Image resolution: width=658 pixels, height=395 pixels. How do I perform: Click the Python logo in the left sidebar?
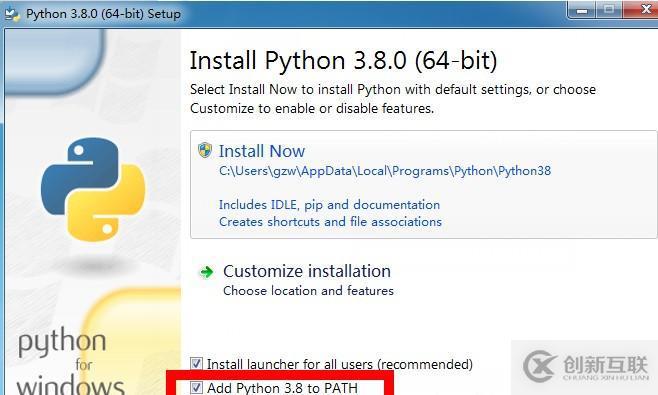(93, 189)
